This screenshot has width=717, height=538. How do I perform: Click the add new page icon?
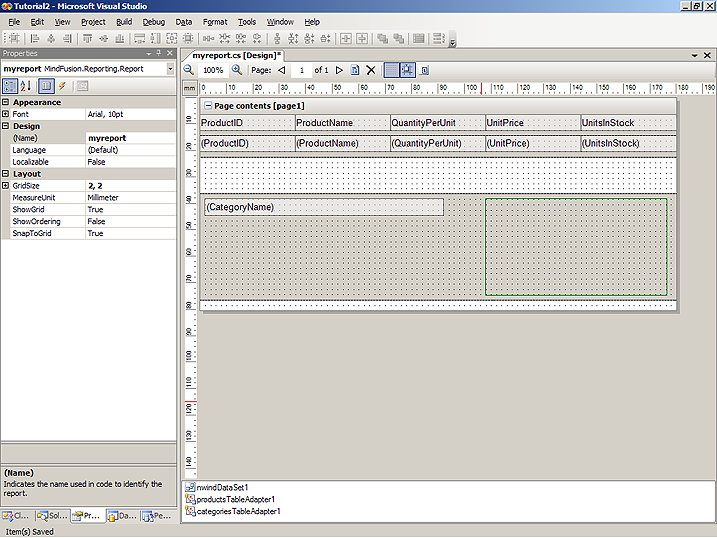pyautogui.click(x=354, y=70)
